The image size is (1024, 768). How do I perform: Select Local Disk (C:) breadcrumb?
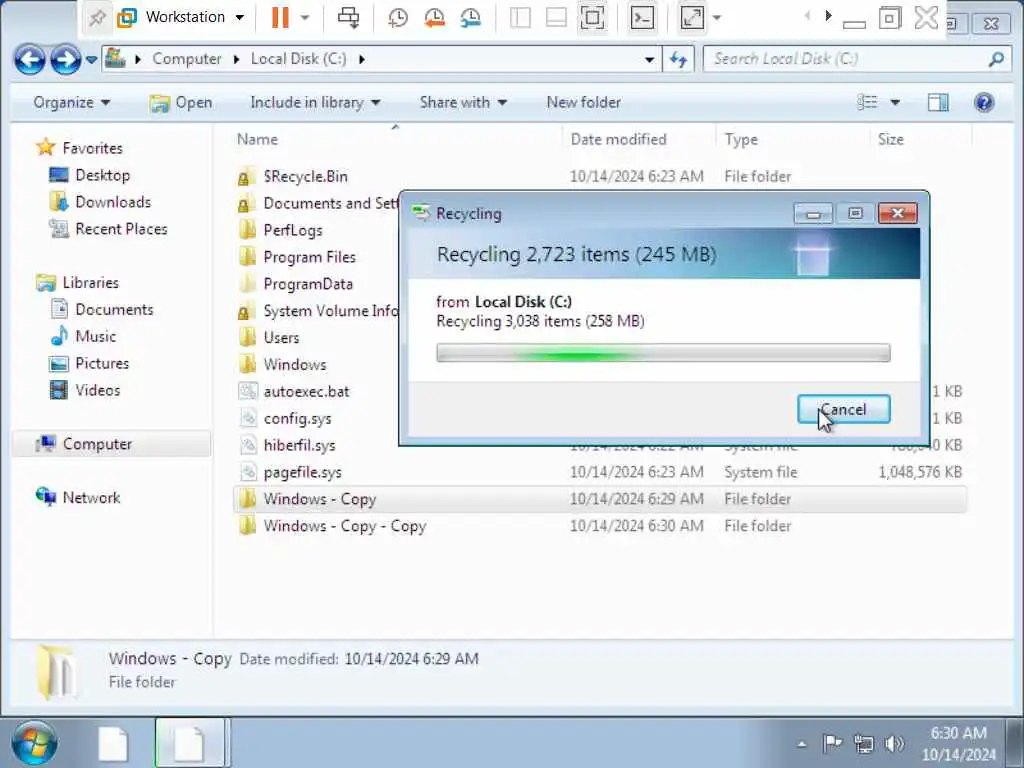tap(298, 59)
